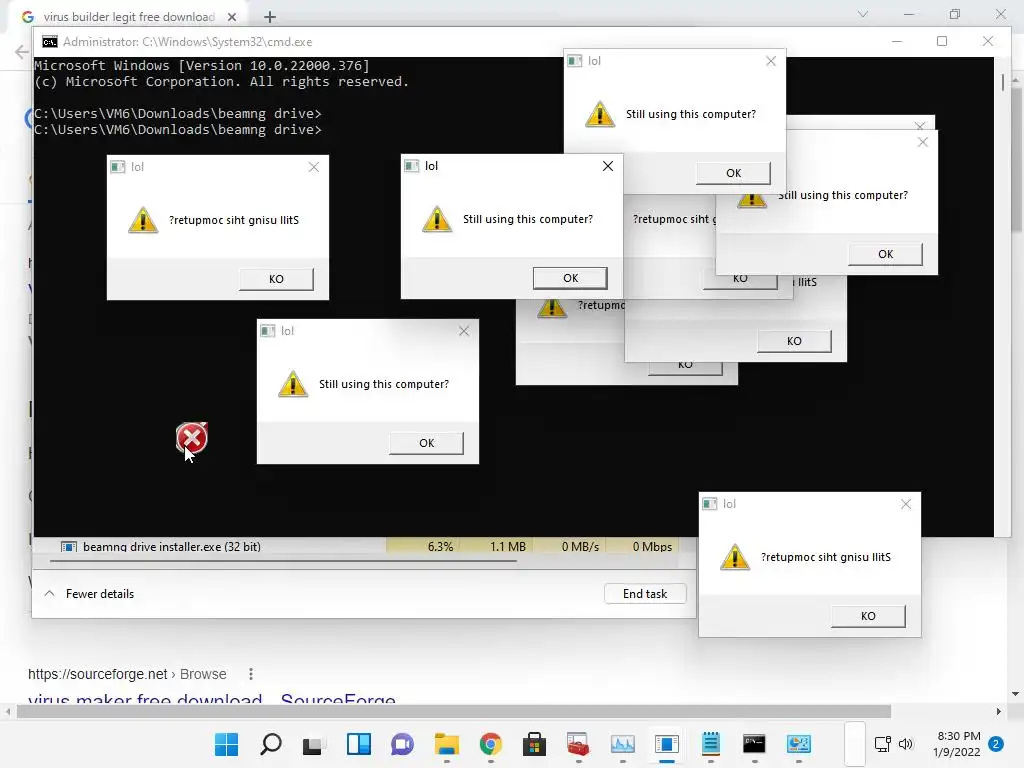
Task: Switch to Command Prompt from the taskbar
Action: [x=754, y=744]
